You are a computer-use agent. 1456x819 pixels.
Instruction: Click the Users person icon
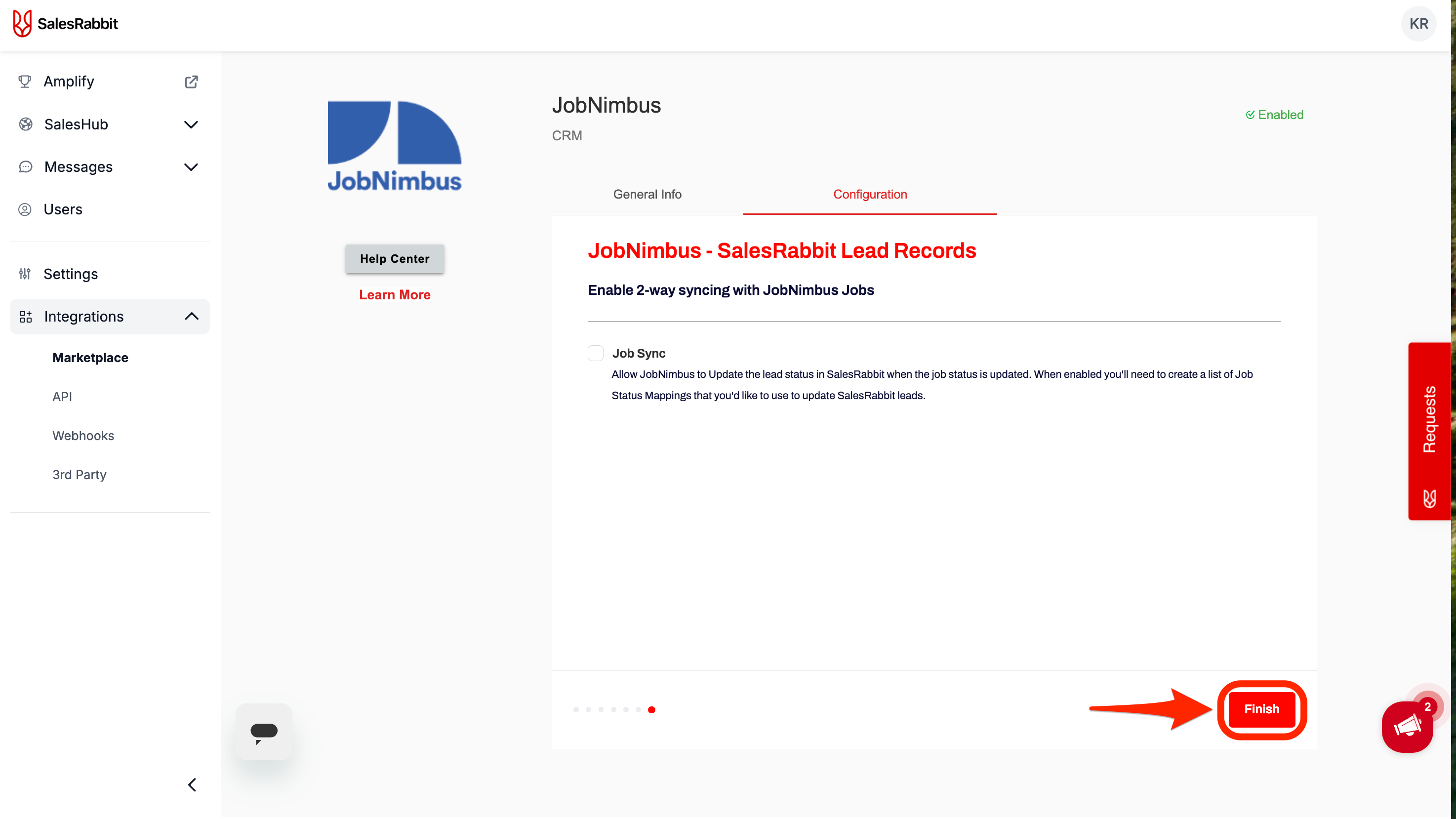point(24,209)
